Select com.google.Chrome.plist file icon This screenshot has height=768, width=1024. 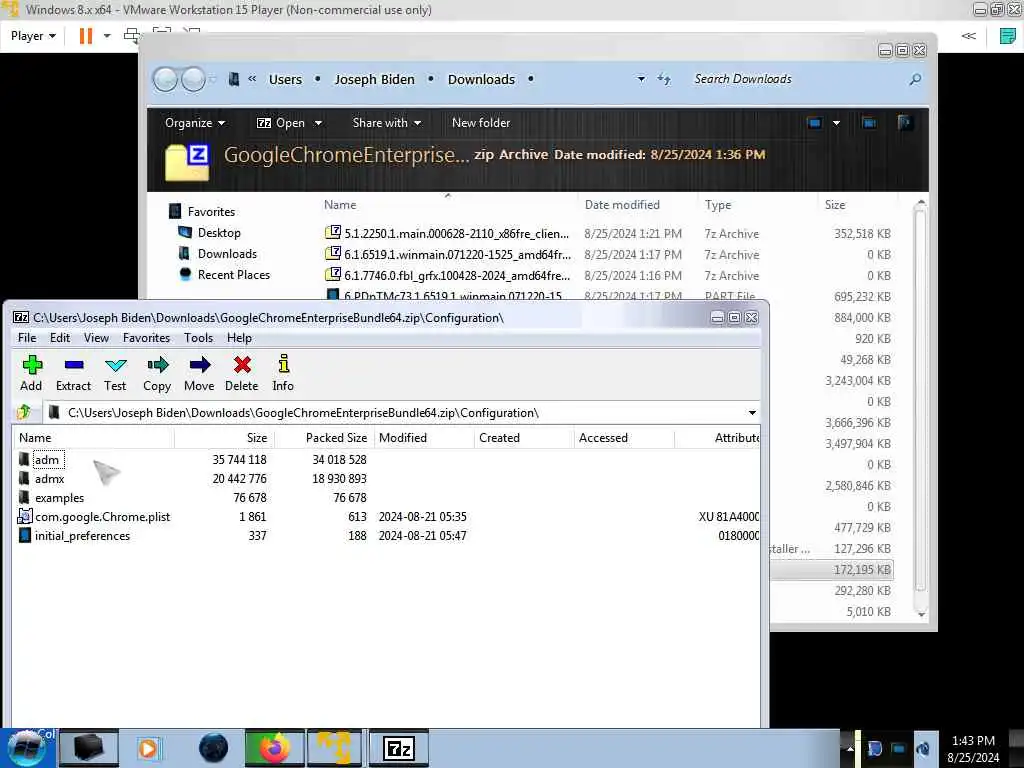point(25,516)
